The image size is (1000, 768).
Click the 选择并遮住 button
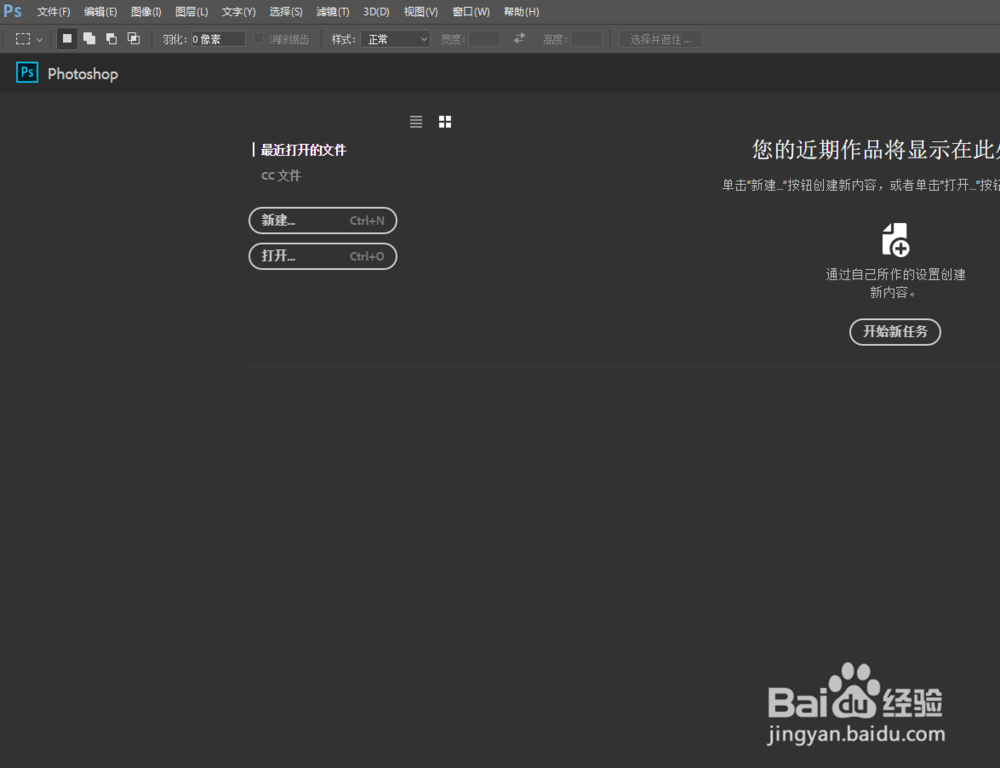click(661, 39)
